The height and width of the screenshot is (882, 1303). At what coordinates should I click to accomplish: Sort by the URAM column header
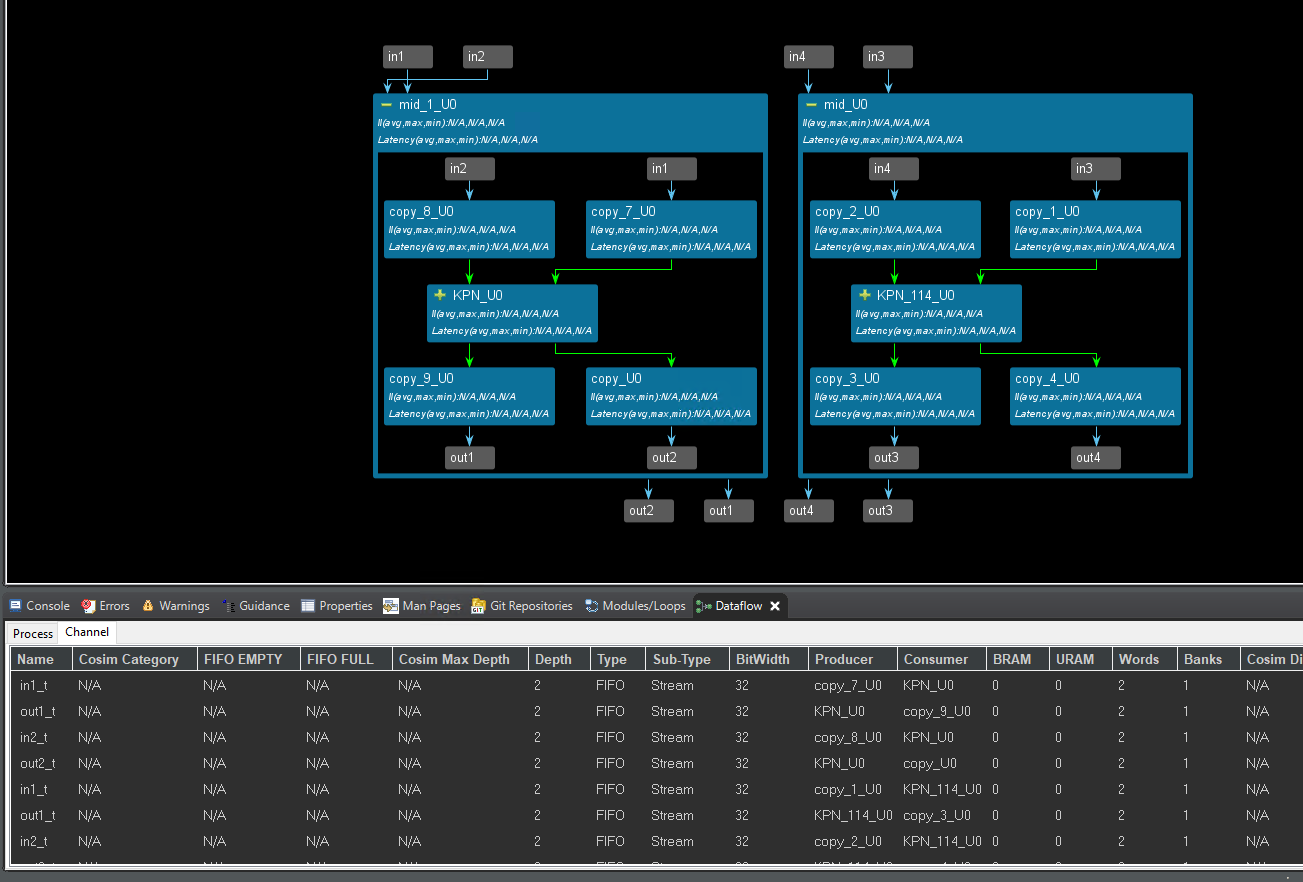(1080, 659)
